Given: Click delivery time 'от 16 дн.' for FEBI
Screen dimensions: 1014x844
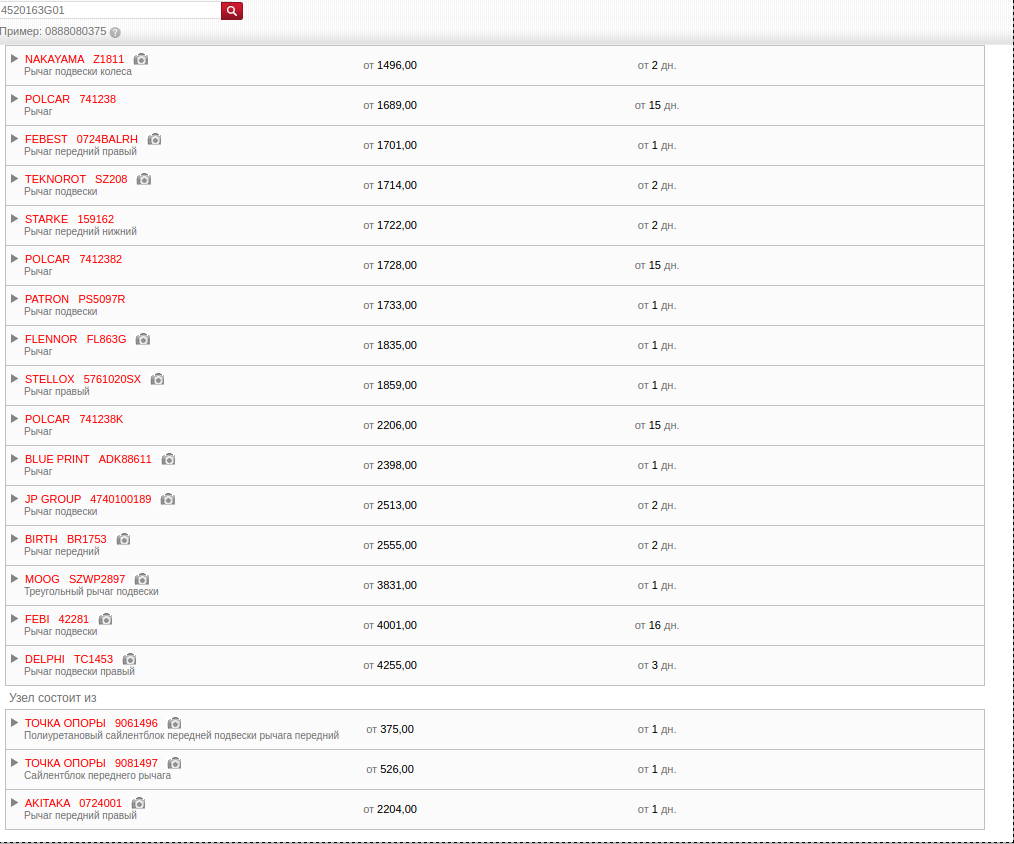Looking at the screenshot, I should 657,625.
